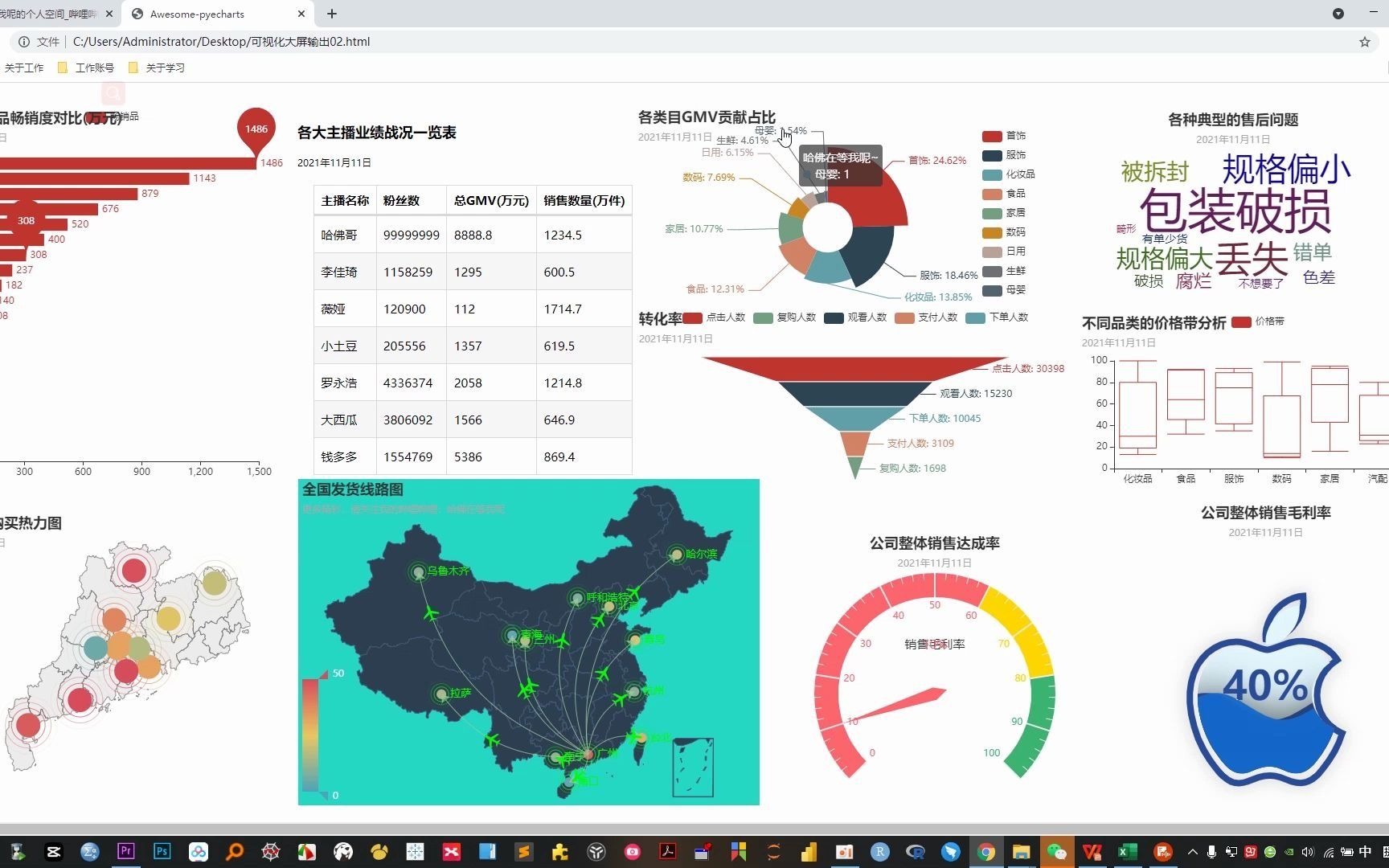
Task: Toggle 支付人数 in the funnel legend
Action: 926,317
